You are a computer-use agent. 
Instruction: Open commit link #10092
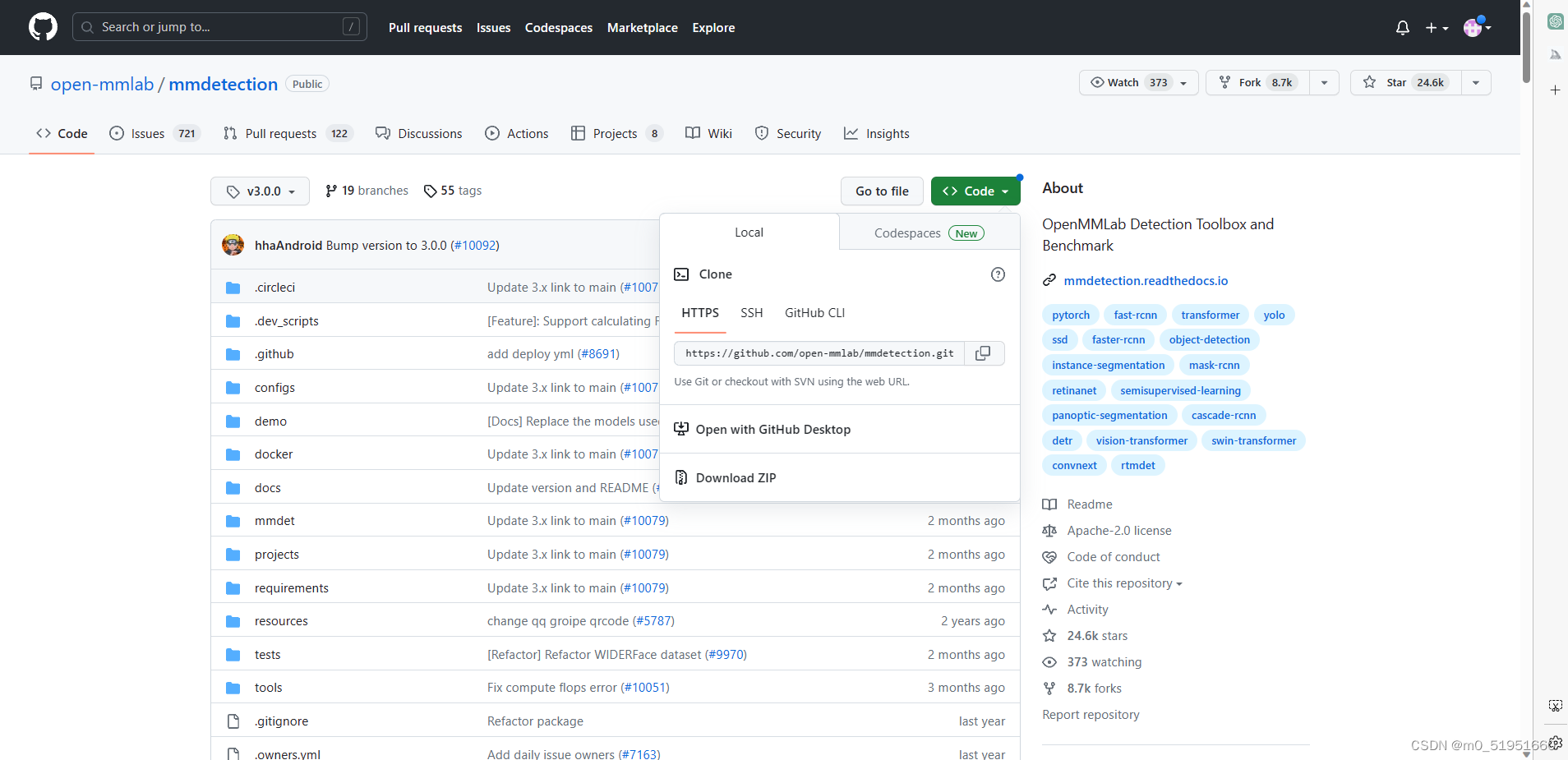(475, 246)
